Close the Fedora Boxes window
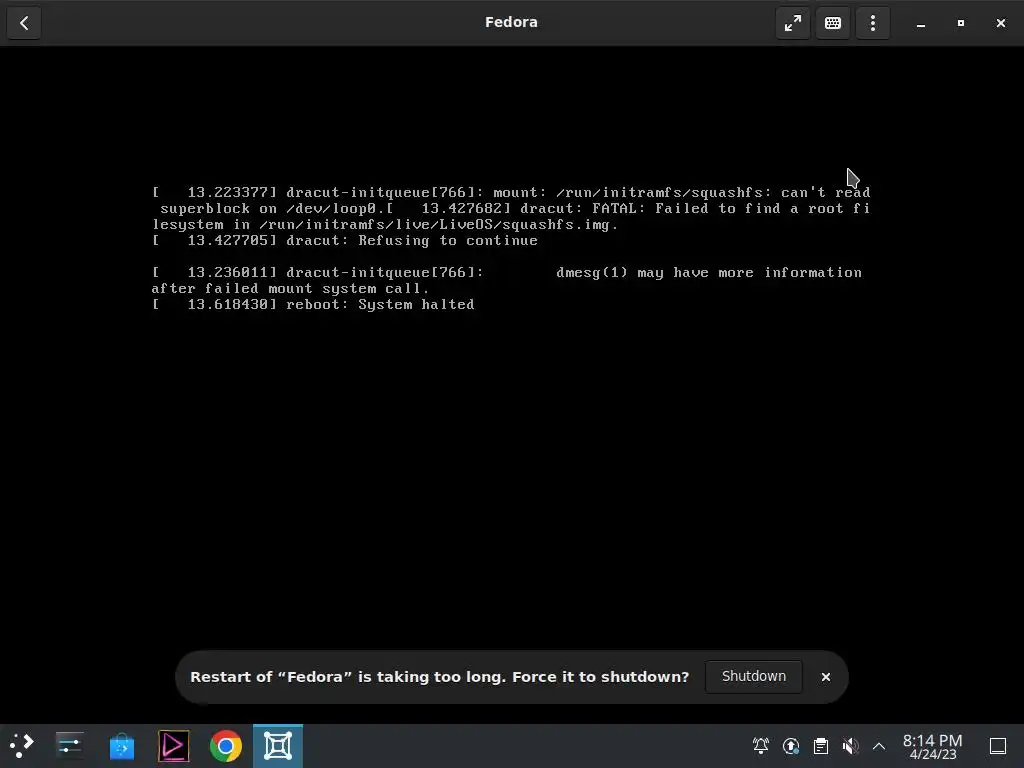 coord(1000,23)
